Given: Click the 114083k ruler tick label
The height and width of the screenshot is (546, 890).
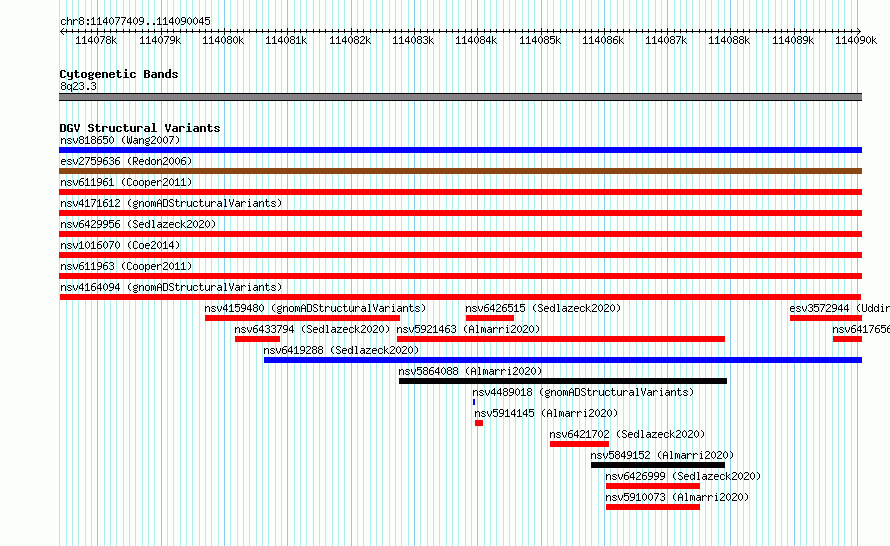Looking at the screenshot, I should [x=413, y=40].
